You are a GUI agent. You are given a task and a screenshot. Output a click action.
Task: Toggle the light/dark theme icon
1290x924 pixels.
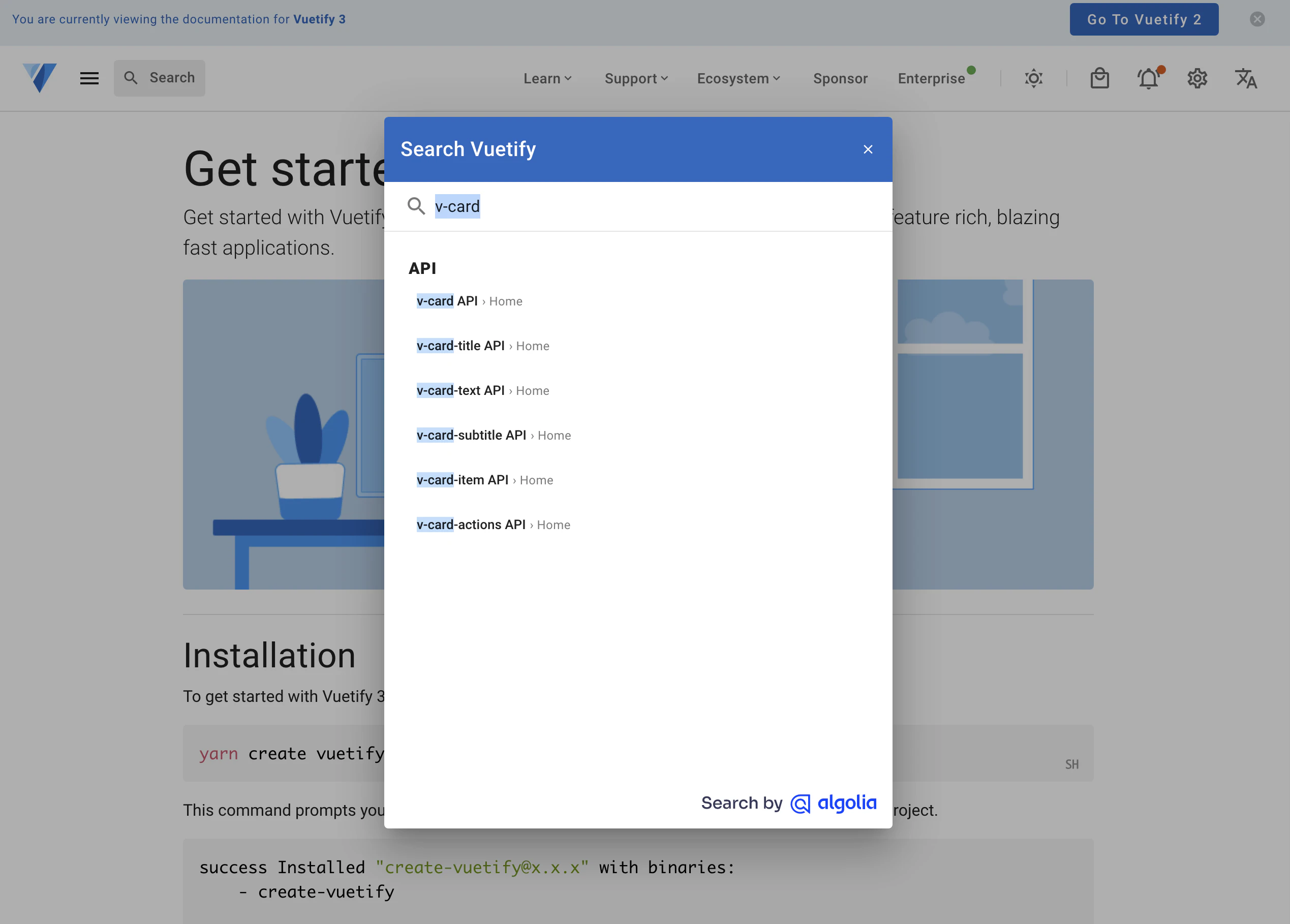1033,78
